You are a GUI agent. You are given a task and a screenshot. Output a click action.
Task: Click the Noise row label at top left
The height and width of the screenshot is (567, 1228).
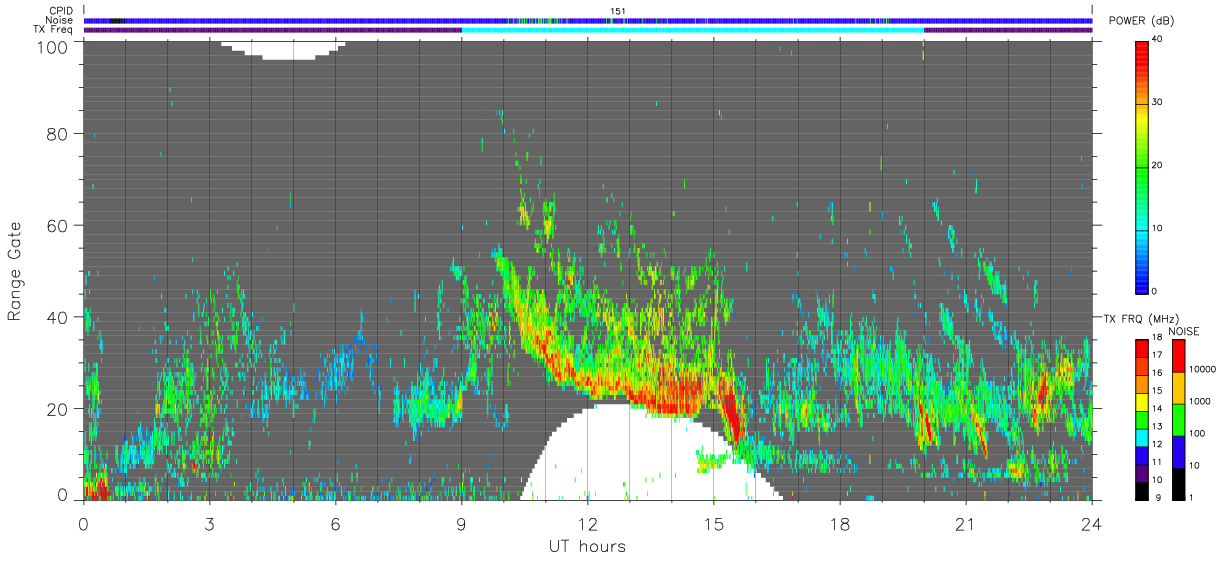tap(60, 20)
